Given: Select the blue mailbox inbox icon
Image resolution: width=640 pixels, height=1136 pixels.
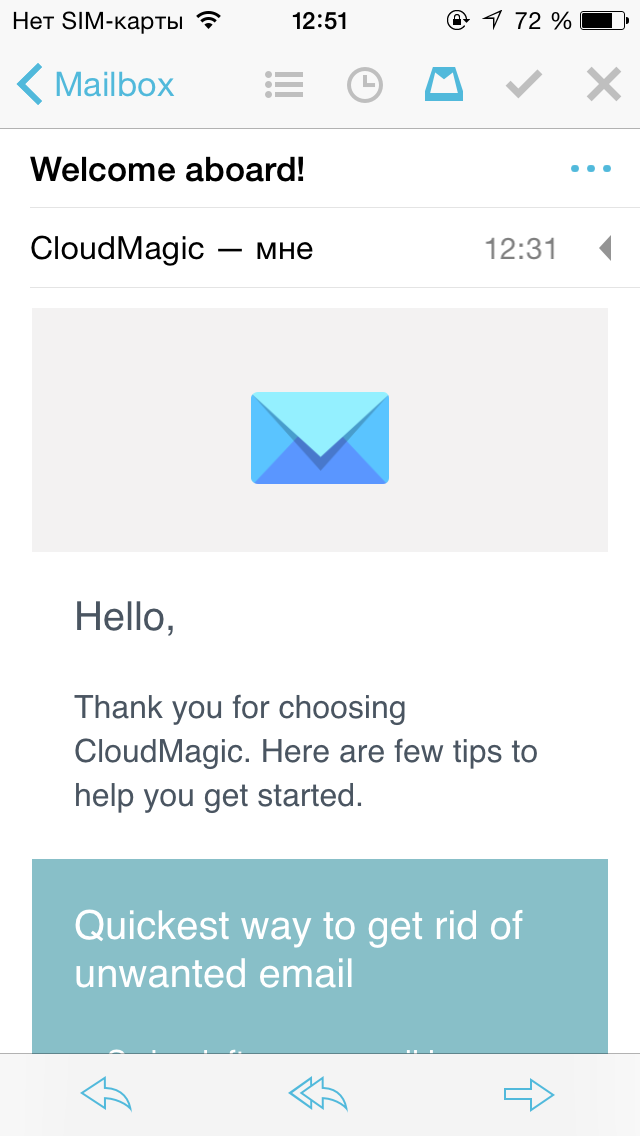Looking at the screenshot, I should click(444, 85).
